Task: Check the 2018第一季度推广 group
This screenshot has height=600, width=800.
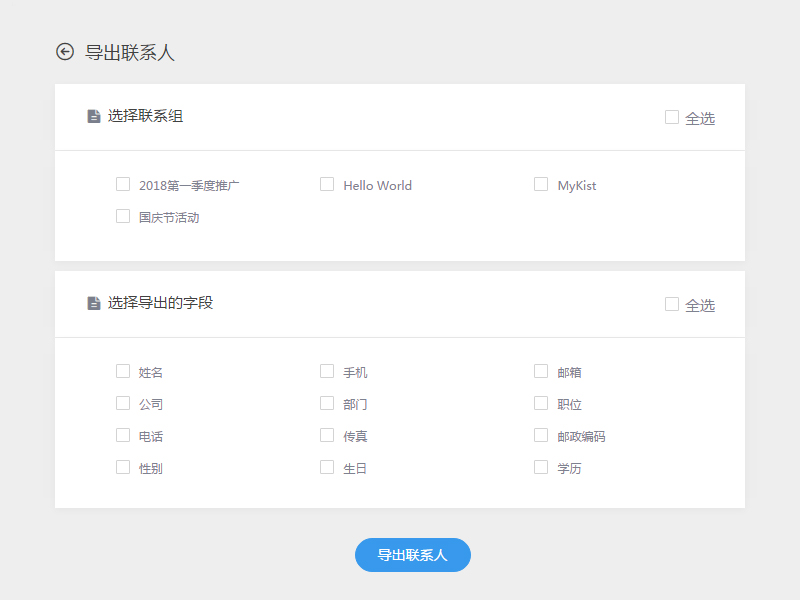Action: click(x=123, y=184)
